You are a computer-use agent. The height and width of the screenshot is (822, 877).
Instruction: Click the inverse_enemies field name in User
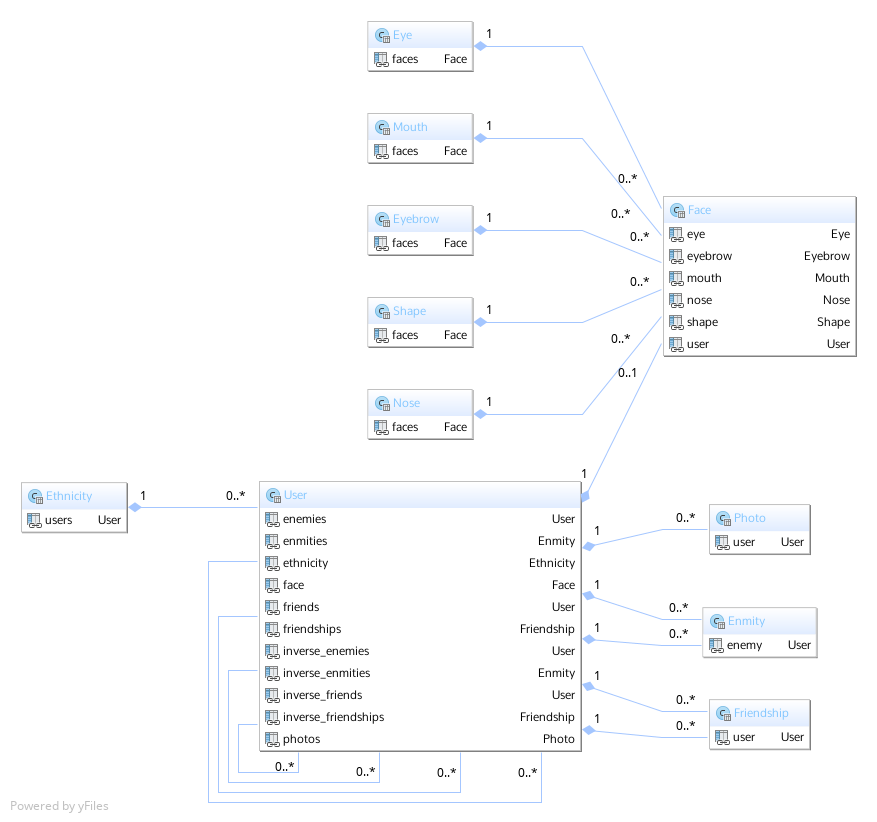click(326, 651)
